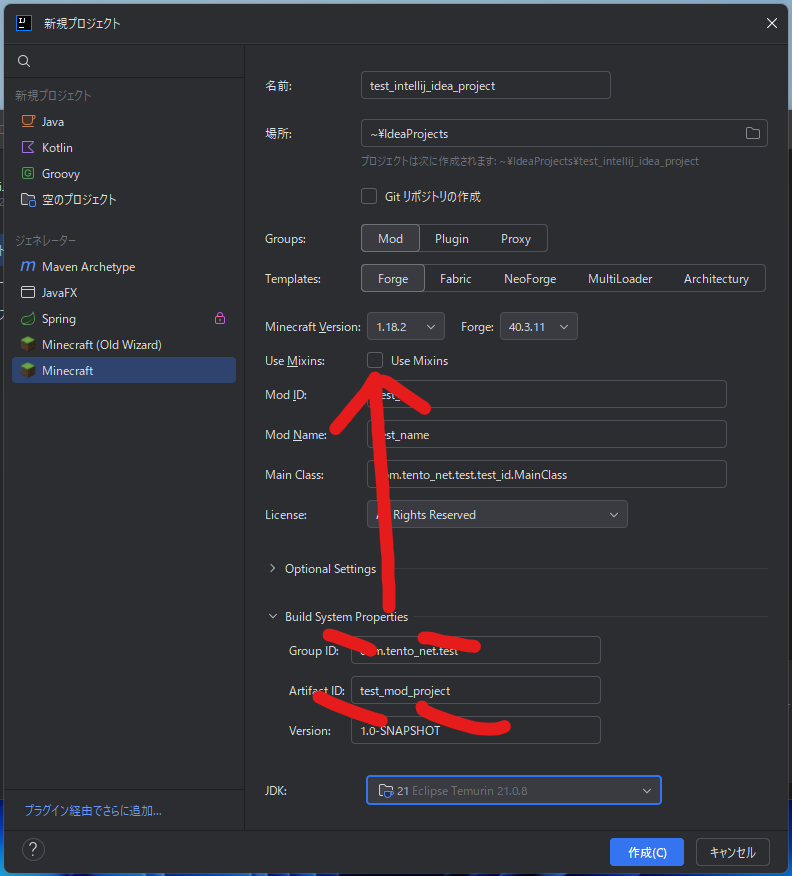The height and width of the screenshot is (876, 792).
Task: Open the Forge version dropdown
Action: tap(538, 326)
